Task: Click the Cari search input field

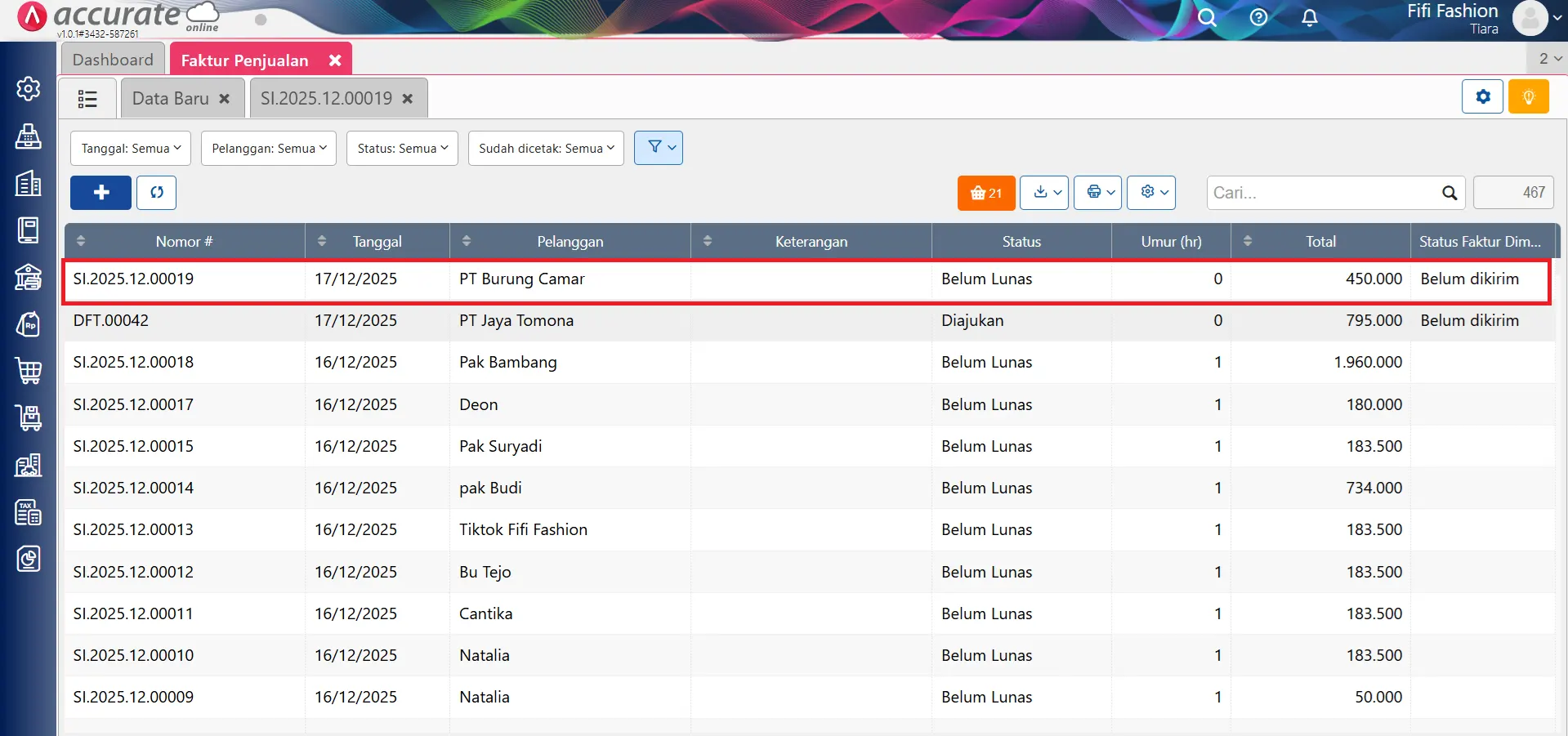Action: click(1324, 193)
